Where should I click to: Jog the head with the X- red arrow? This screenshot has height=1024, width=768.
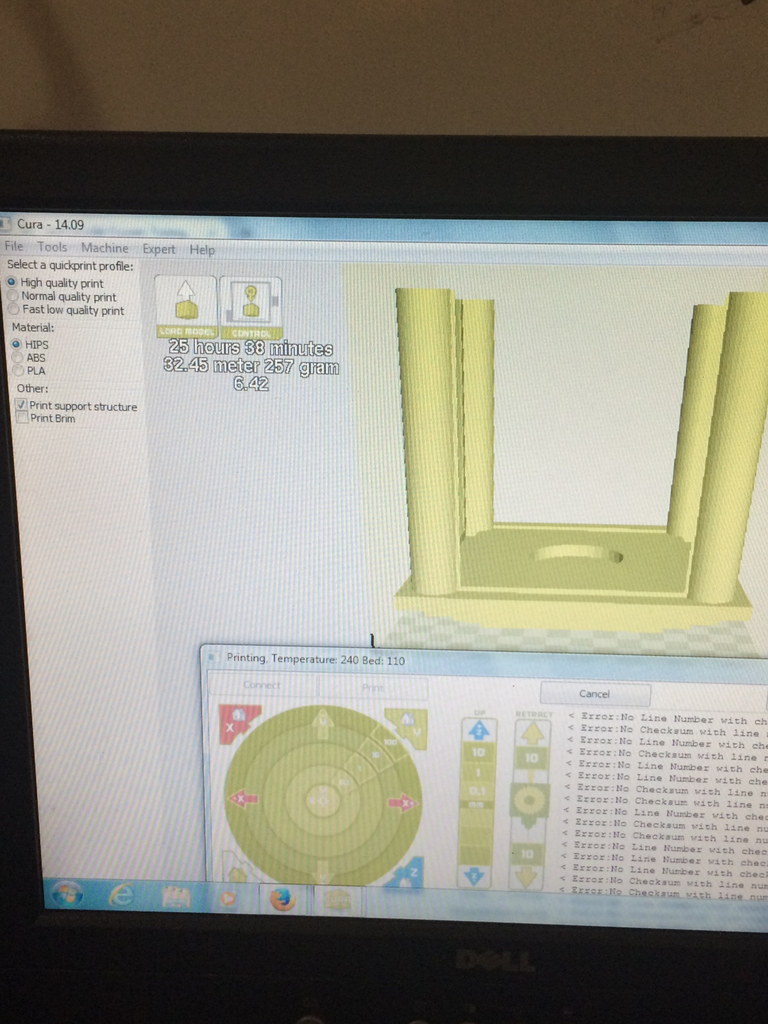click(244, 799)
